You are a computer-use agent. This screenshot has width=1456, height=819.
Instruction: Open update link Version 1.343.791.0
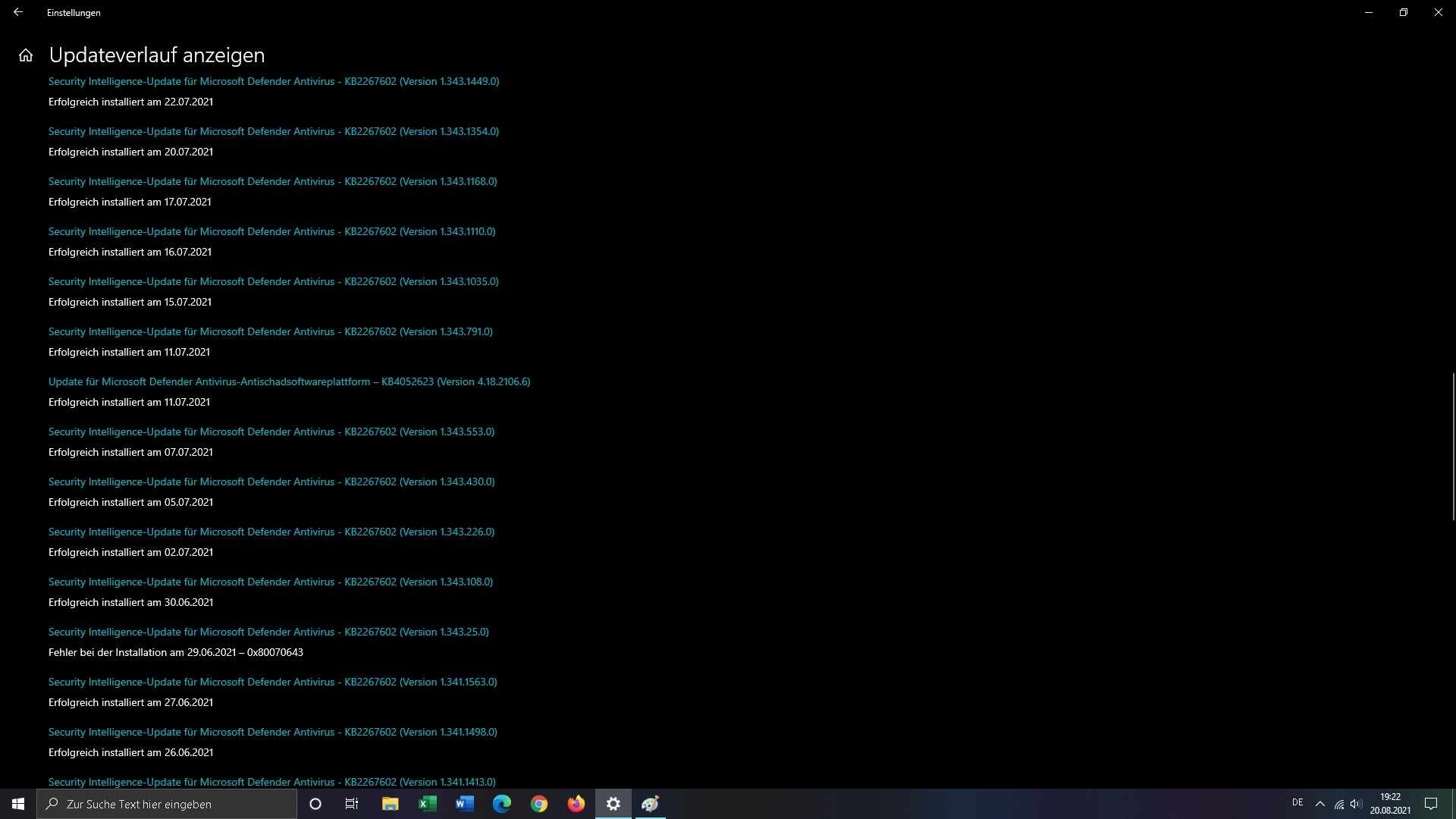pyautogui.click(x=271, y=331)
